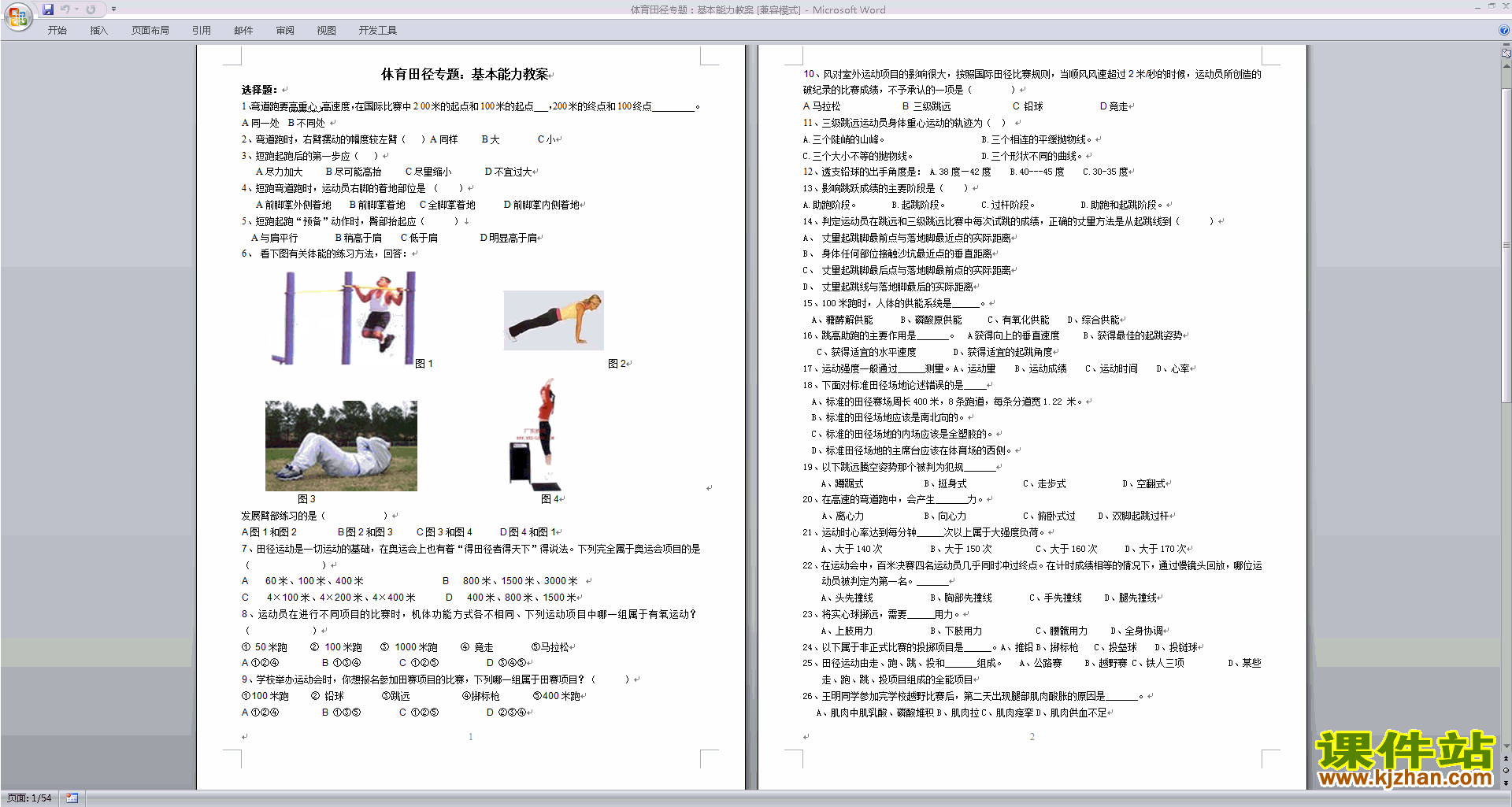Open the 开发工具 (Developer) tab
Screen dimensions: 1512x807
[377, 30]
